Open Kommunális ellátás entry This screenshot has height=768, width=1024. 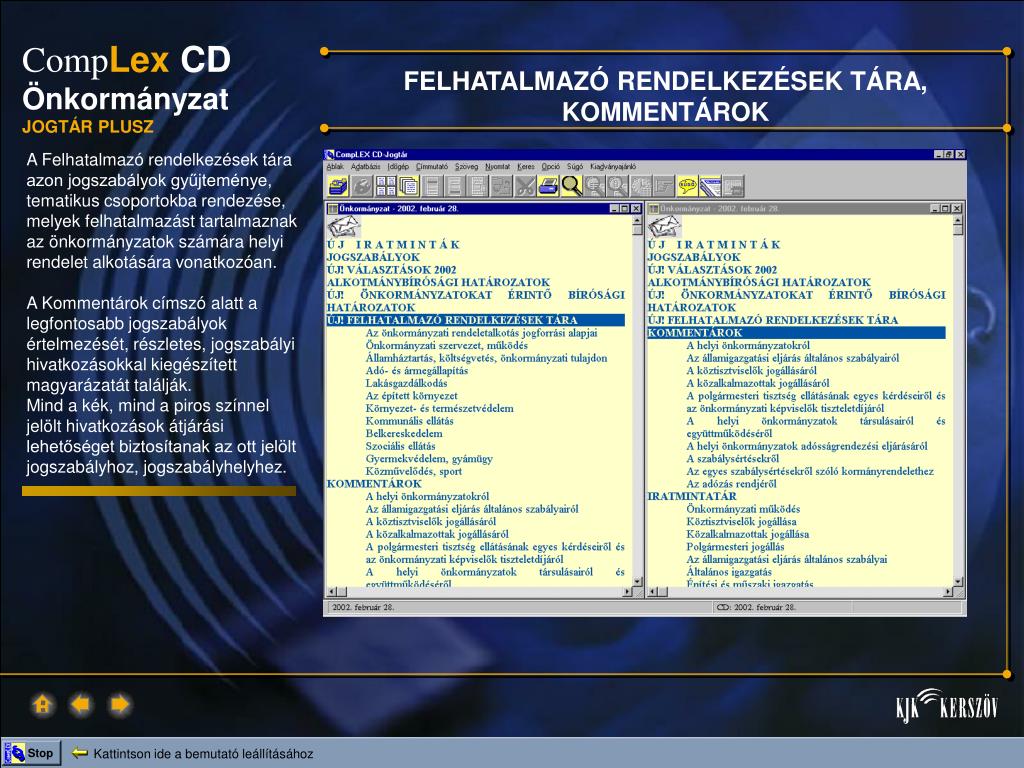click(409, 421)
